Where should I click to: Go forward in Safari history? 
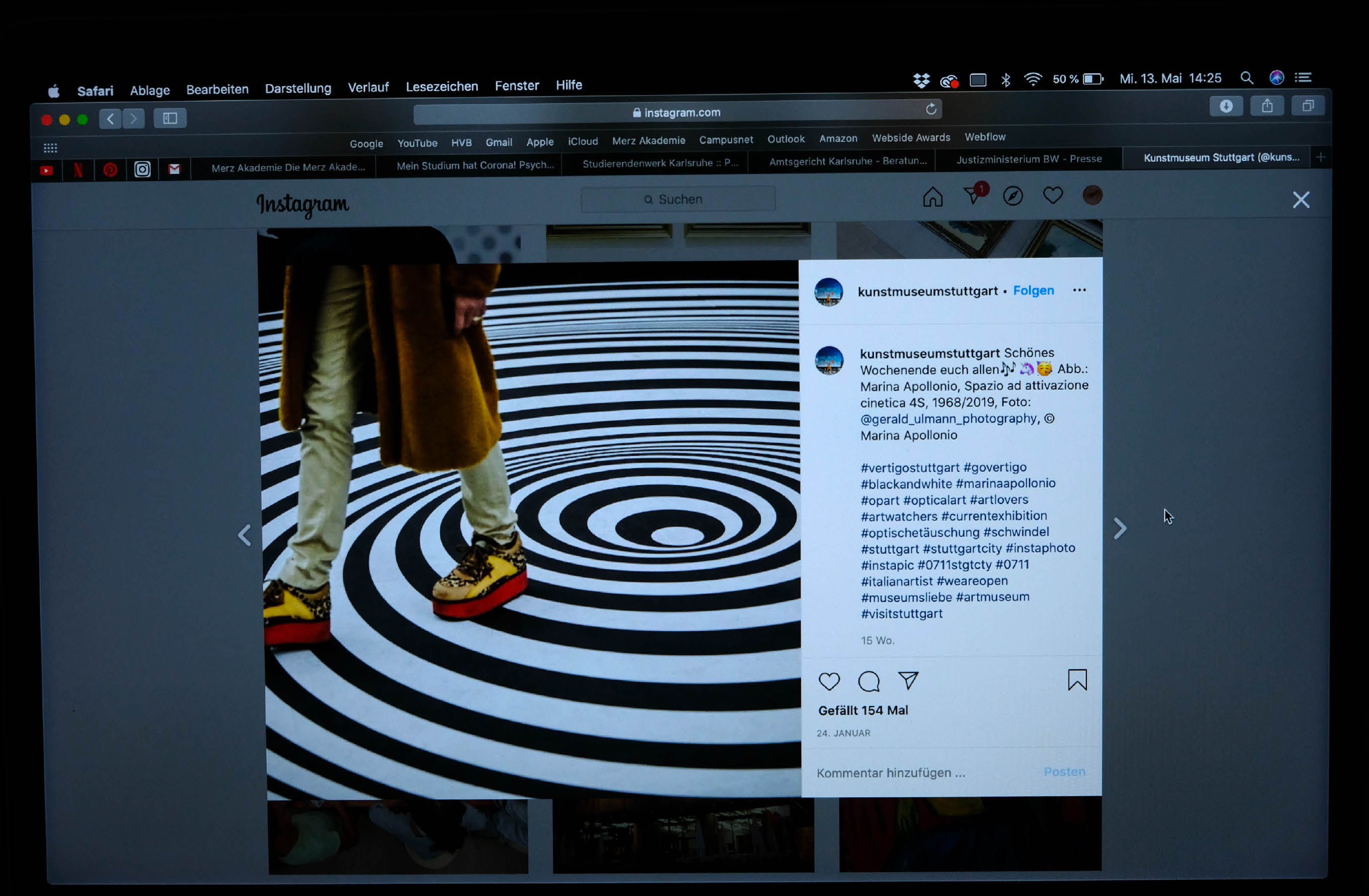pos(133,119)
